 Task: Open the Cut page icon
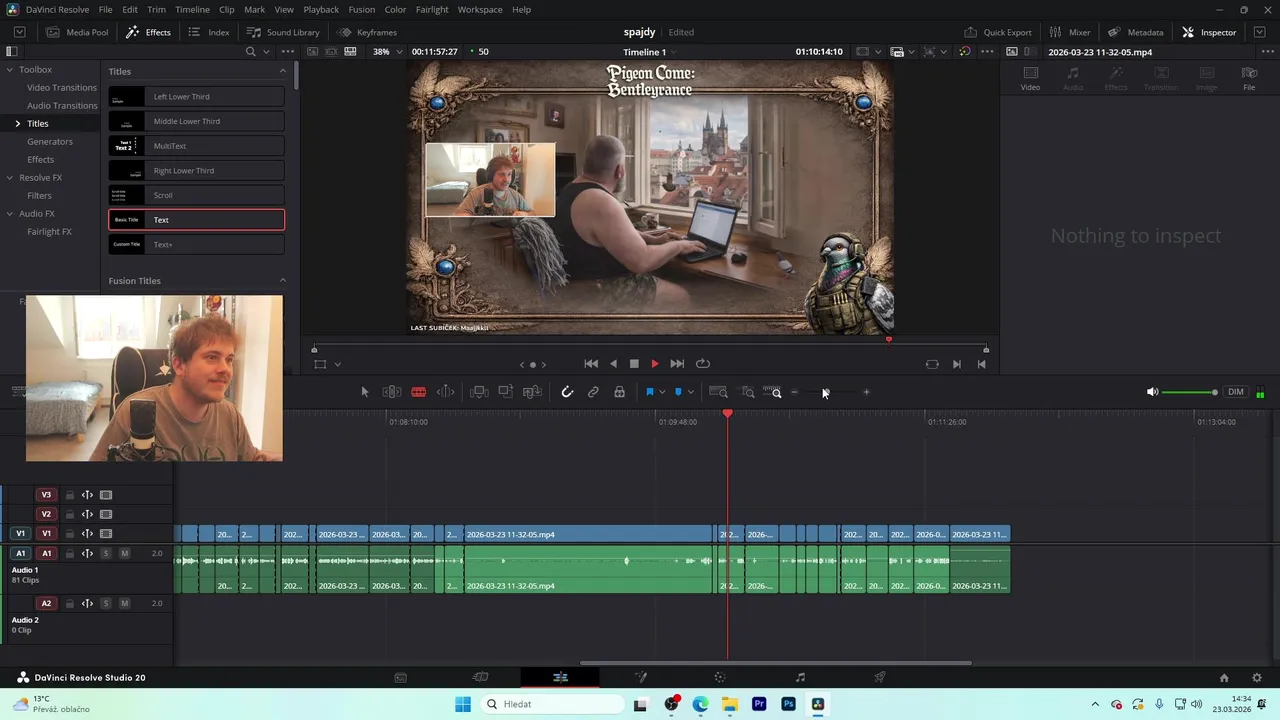click(480, 677)
